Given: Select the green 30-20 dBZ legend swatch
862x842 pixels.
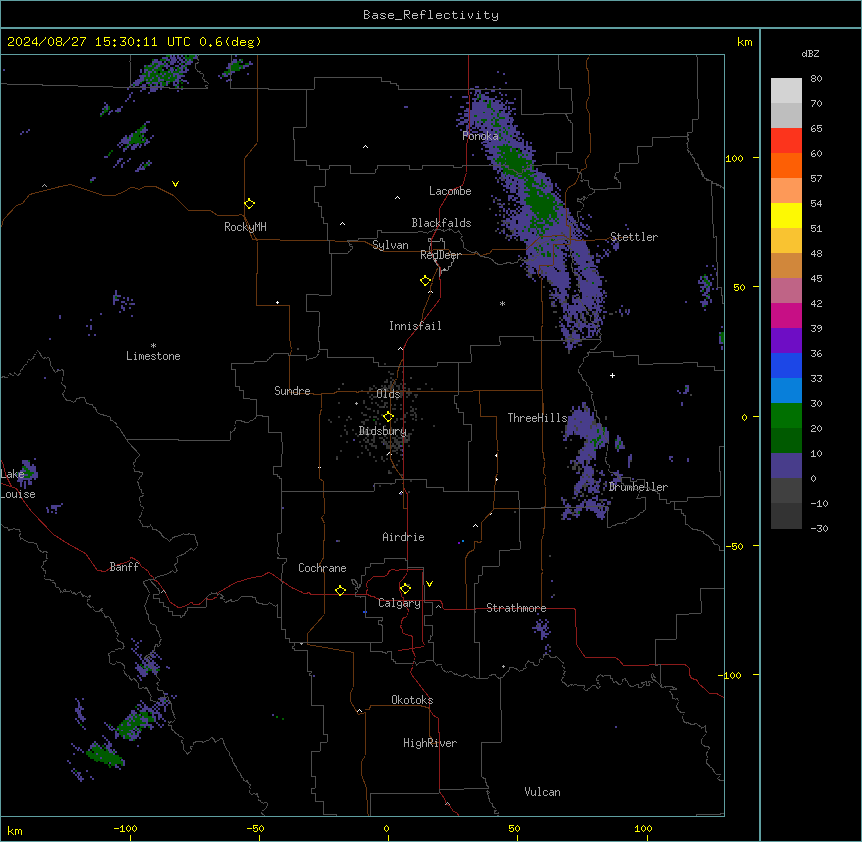Looking at the screenshot, I should click(x=786, y=416).
